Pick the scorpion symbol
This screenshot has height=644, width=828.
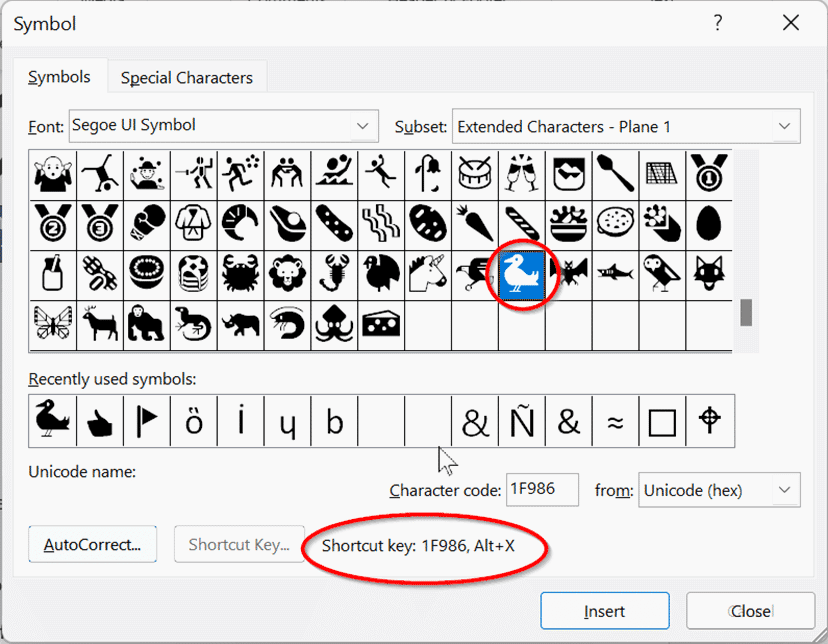334,274
